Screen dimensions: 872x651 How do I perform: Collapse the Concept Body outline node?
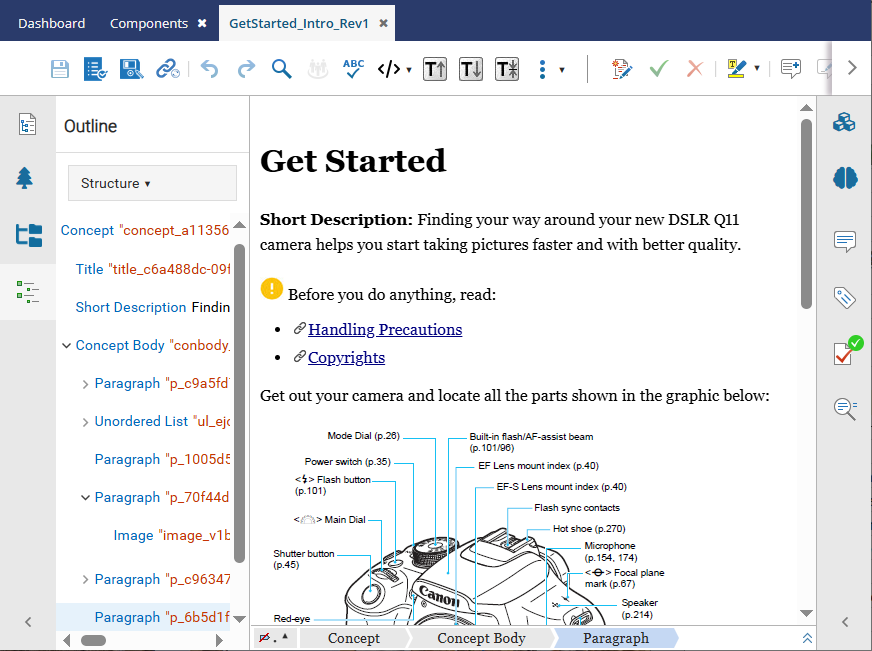click(x=66, y=346)
